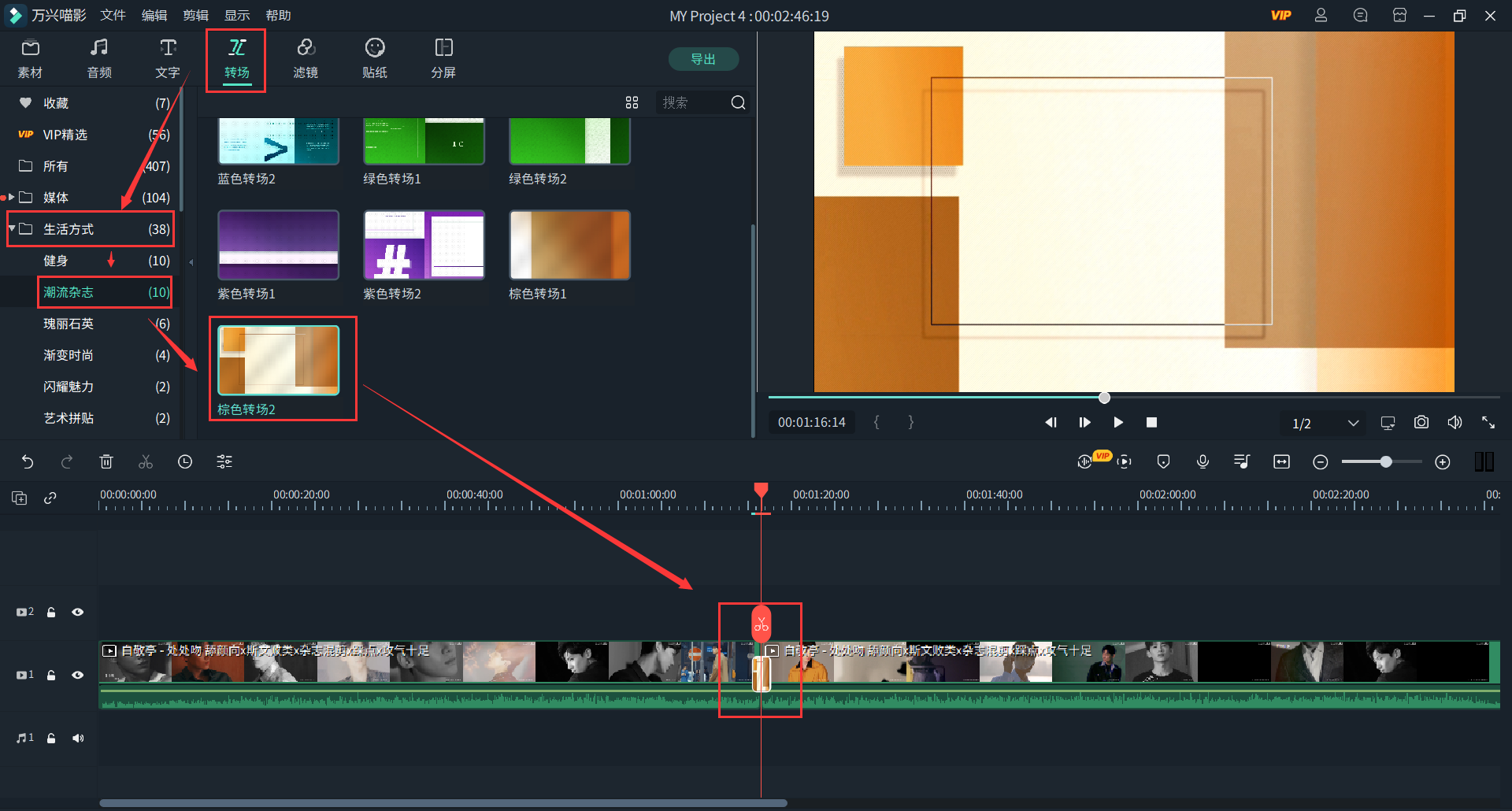Click the 导出 export button
Viewport: 1512px width, 811px height.
(x=702, y=59)
